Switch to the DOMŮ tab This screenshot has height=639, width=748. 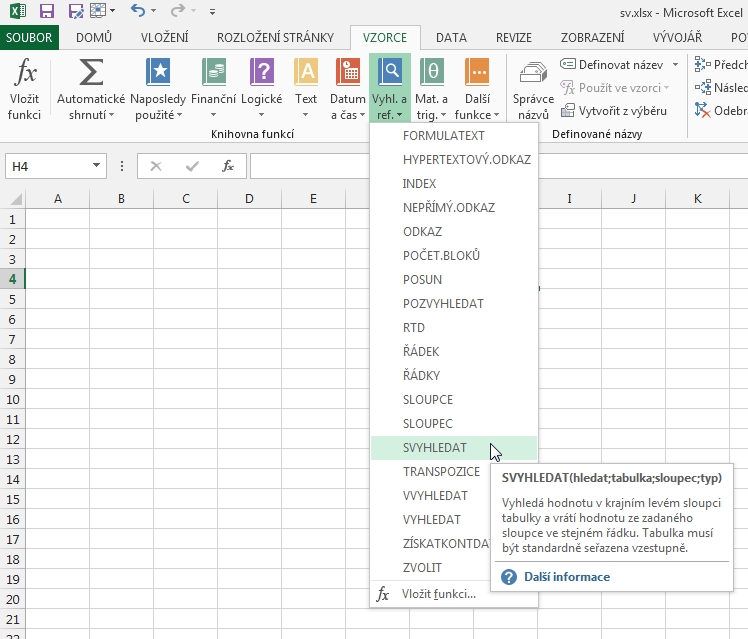tap(94, 37)
